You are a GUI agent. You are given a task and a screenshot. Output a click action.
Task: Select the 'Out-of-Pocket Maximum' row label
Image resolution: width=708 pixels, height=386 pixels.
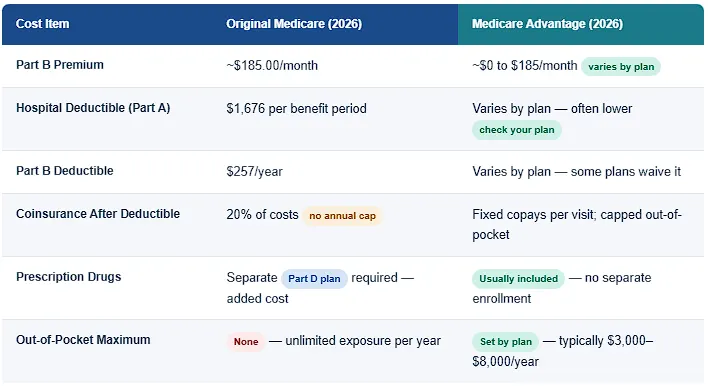point(83,339)
